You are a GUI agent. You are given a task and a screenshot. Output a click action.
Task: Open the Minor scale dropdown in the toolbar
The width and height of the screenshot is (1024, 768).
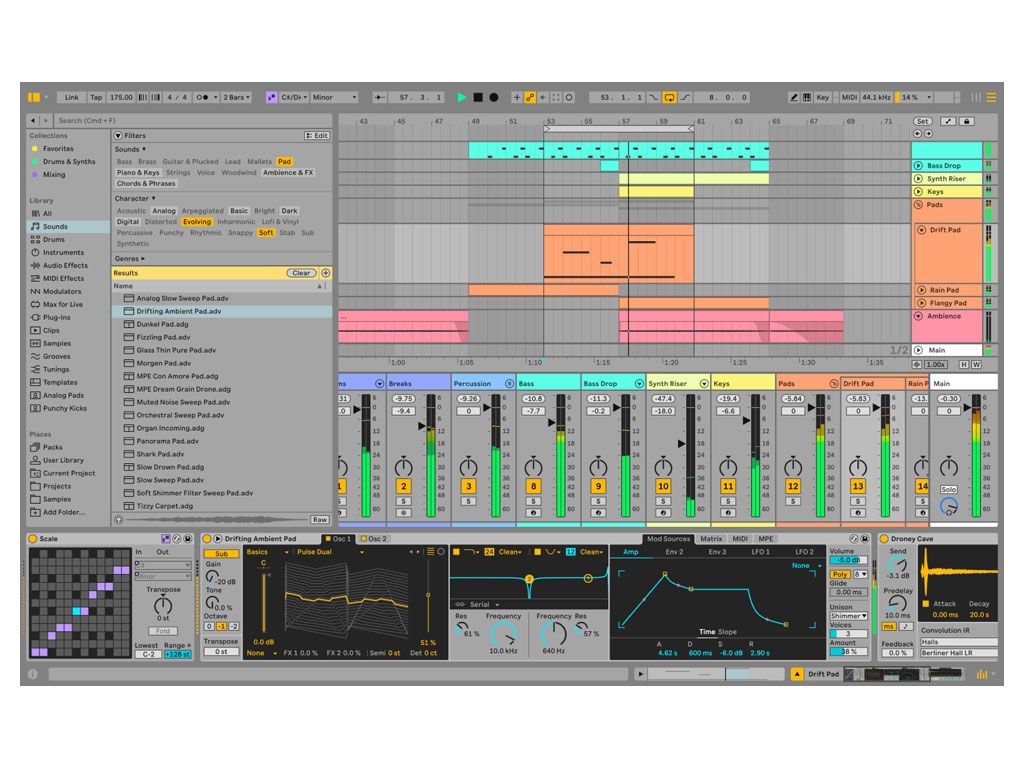click(334, 97)
